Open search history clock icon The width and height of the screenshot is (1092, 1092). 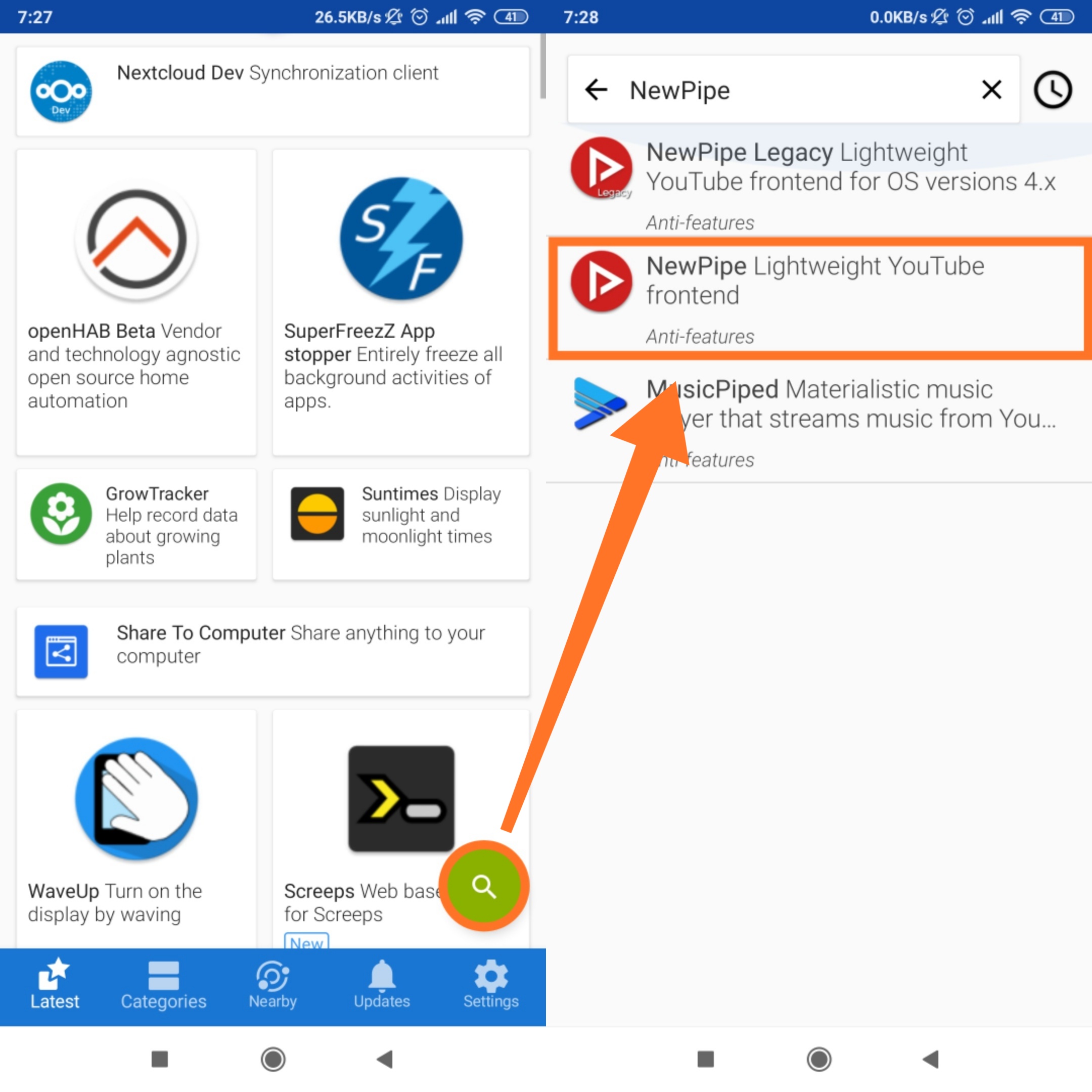coord(1052,90)
